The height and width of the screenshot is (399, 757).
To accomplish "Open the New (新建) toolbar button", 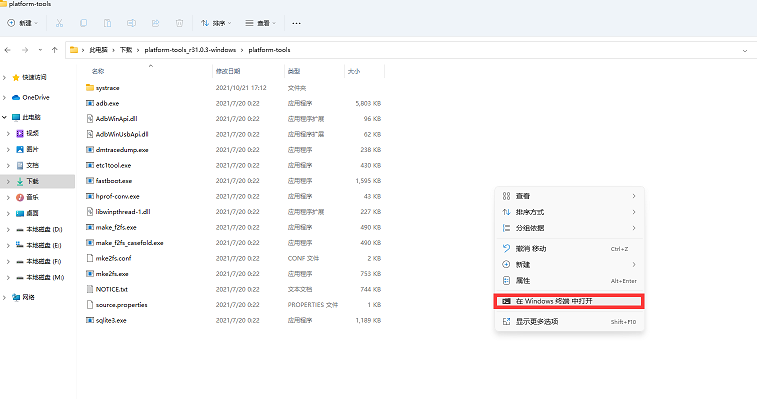I will (x=23, y=23).
